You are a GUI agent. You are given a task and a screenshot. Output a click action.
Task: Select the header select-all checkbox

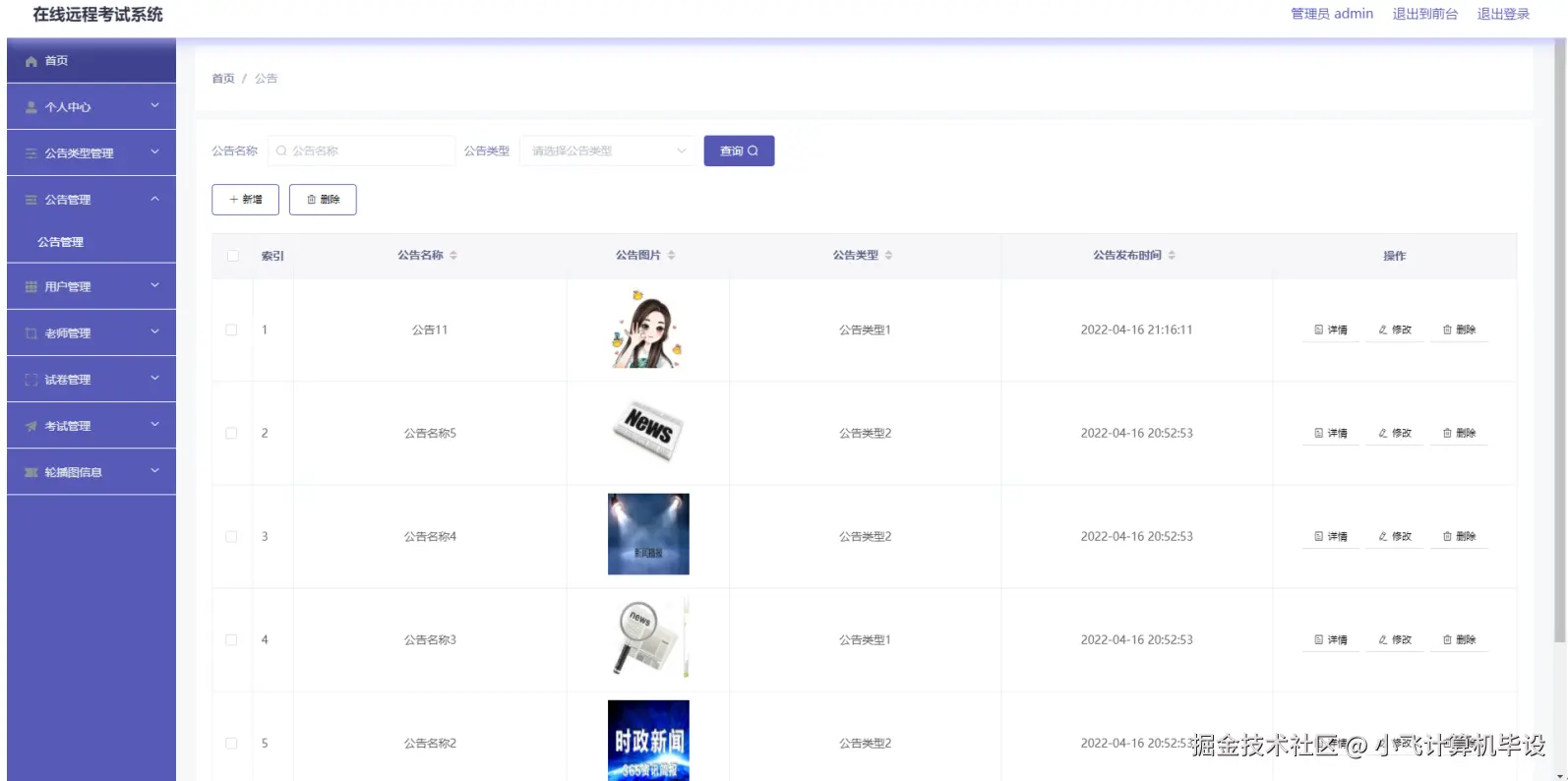click(x=233, y=256)
